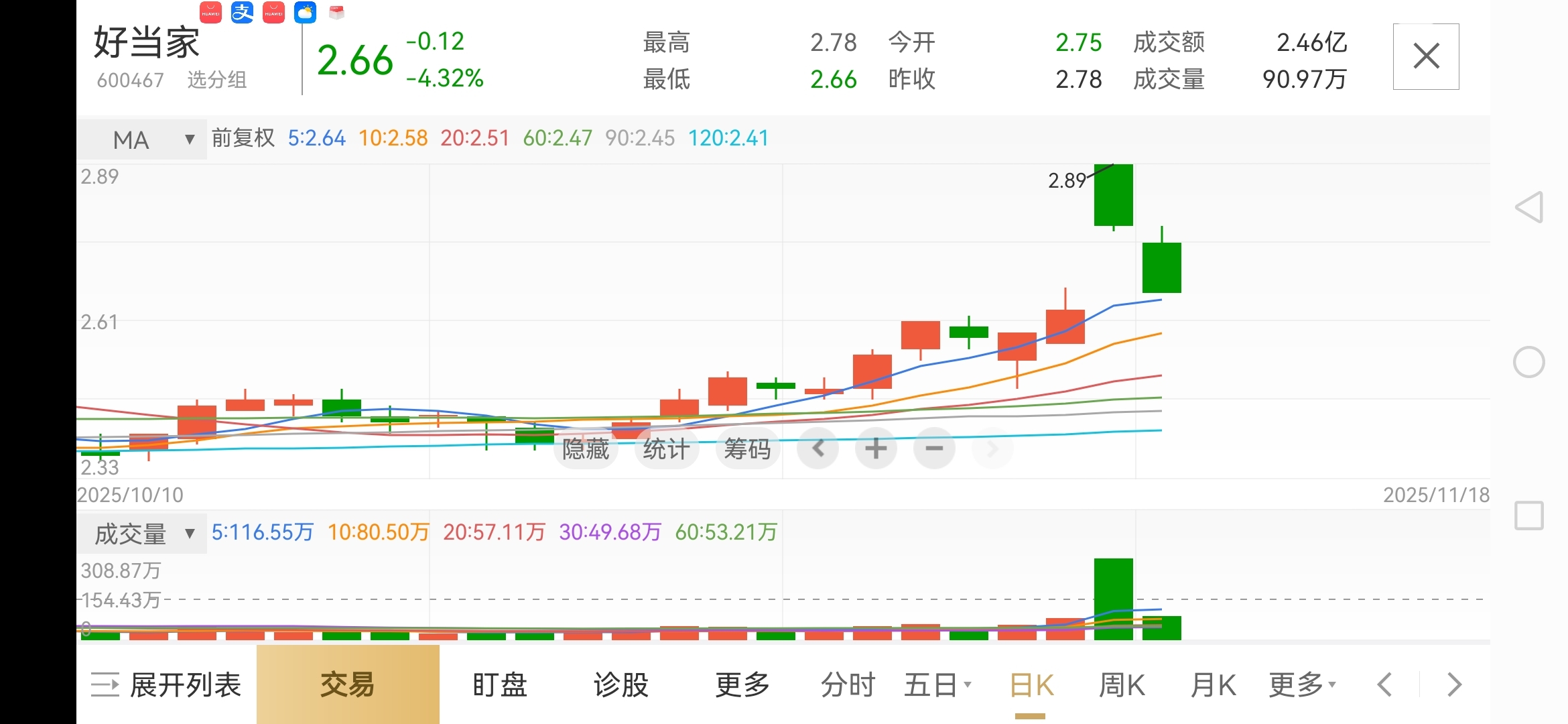
Task: Zoom out chart with minus icon
Action: tap(934, 448)
